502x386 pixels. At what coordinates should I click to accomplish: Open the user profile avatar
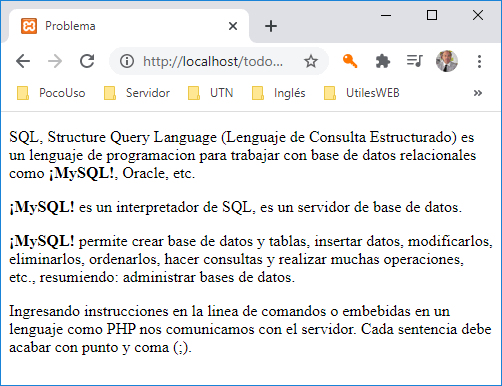click(x=447, y=61)
